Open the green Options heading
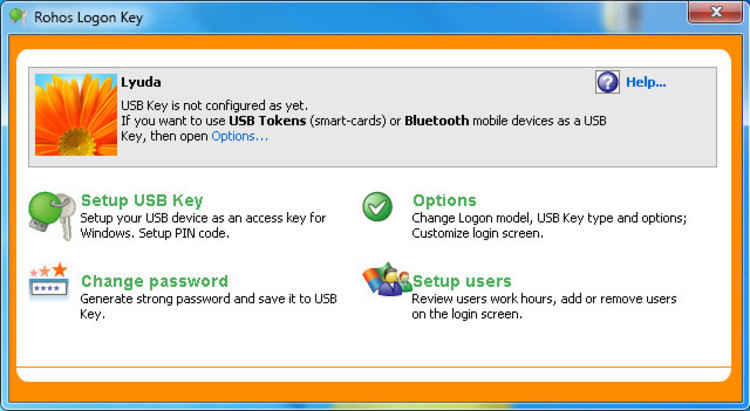Image resolution: width=750 pixels, height=411 pixels. [444, 200]
